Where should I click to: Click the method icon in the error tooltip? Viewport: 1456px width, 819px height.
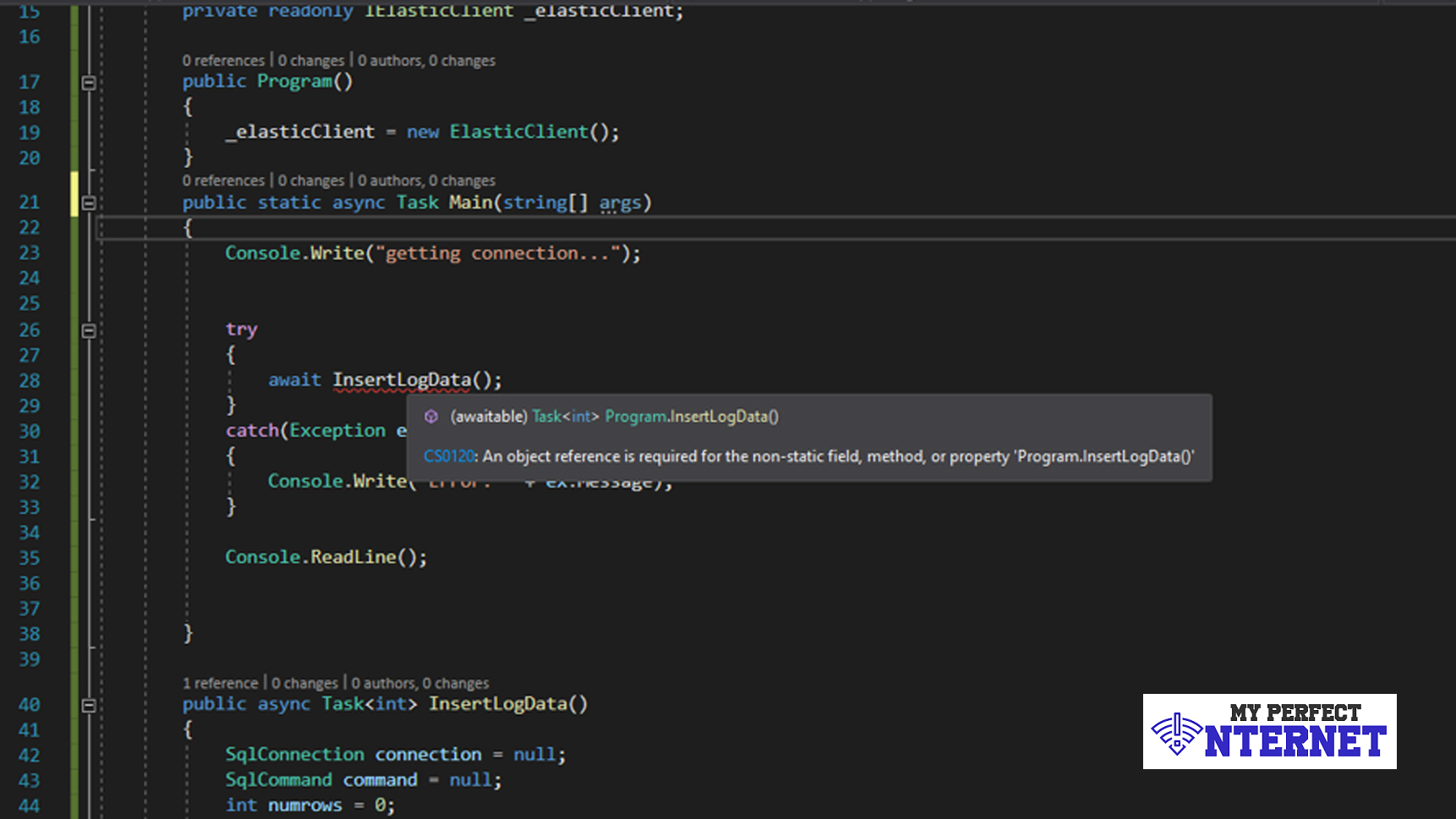[x=431, y=417]
